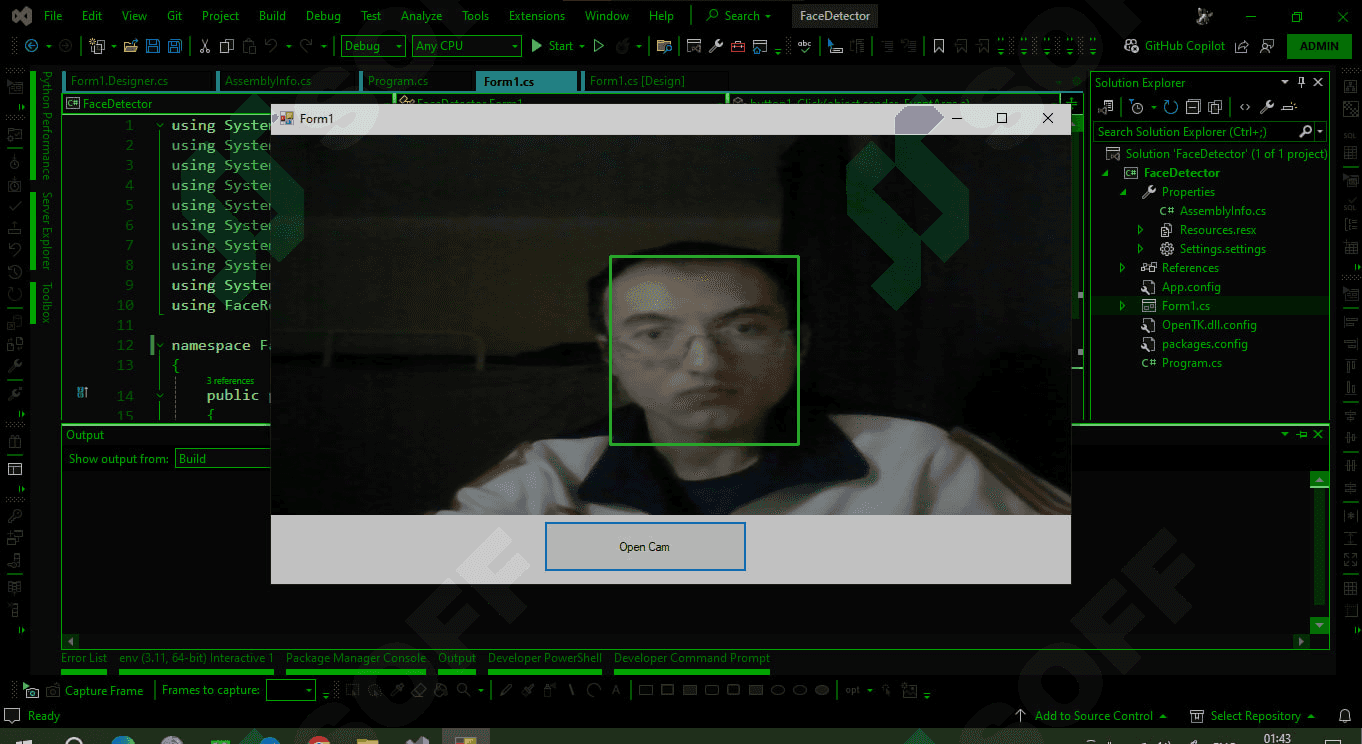The width and height of the screenshot is (1362, 744).
Task: Expand the Form1.cs tree node
Action: (x=1122, y=306)
